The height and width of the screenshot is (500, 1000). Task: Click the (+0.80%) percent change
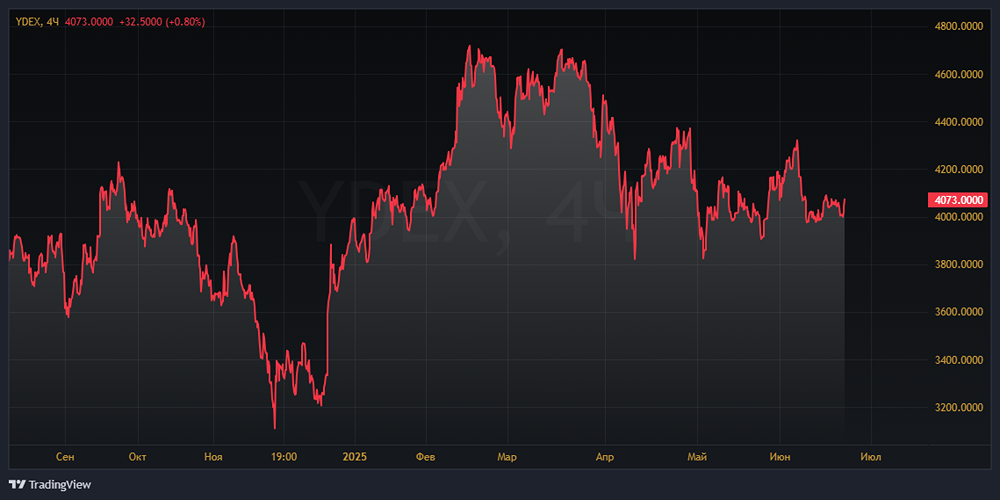[186, 22]
